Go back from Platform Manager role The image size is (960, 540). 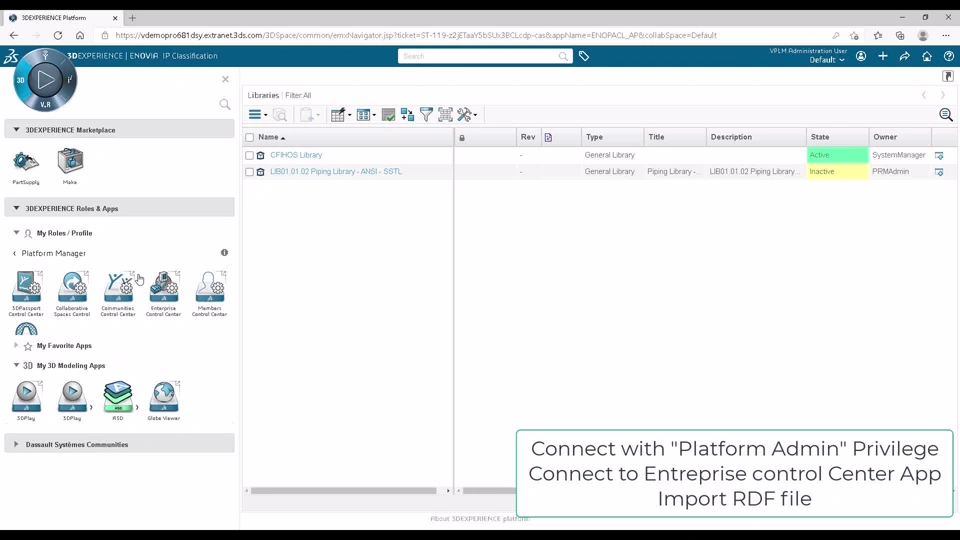click(x=15, y=253)
